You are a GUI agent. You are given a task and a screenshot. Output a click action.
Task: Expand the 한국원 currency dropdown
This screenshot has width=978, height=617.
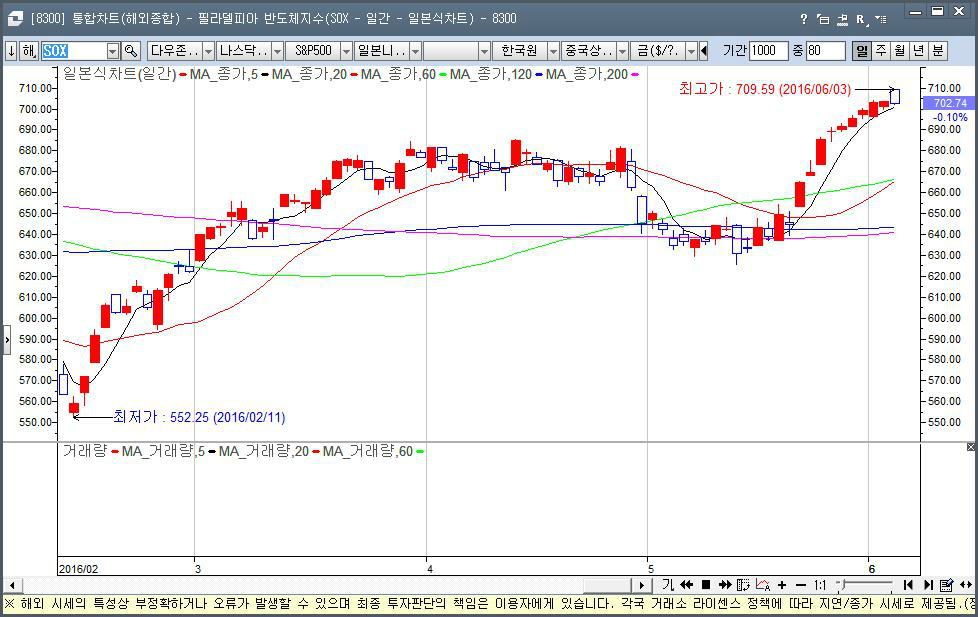pos(552,51)
